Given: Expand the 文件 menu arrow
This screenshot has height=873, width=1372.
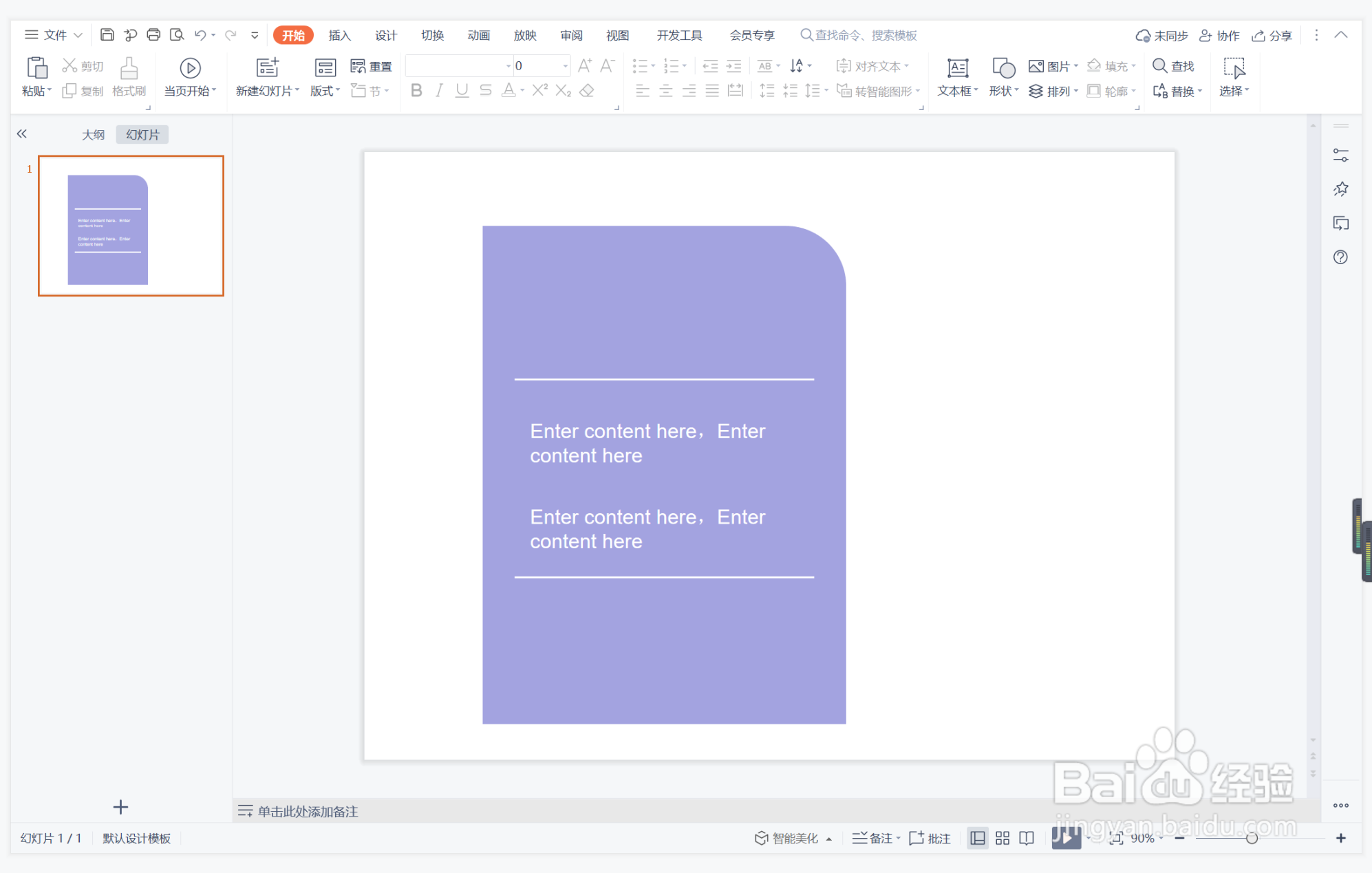Looking at the screenshot, I should pyautogui.click(x=78, y=35).
